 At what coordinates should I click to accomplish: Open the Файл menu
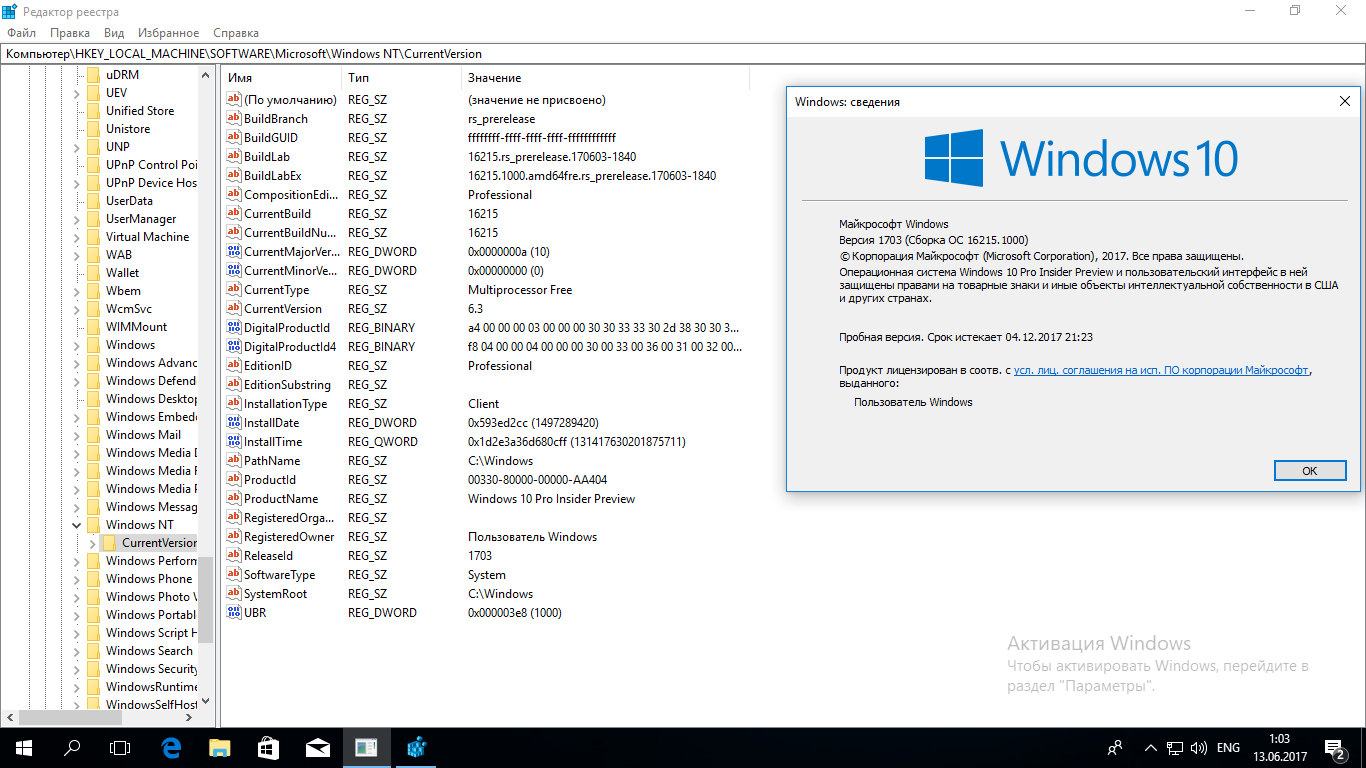click(21, 33)
